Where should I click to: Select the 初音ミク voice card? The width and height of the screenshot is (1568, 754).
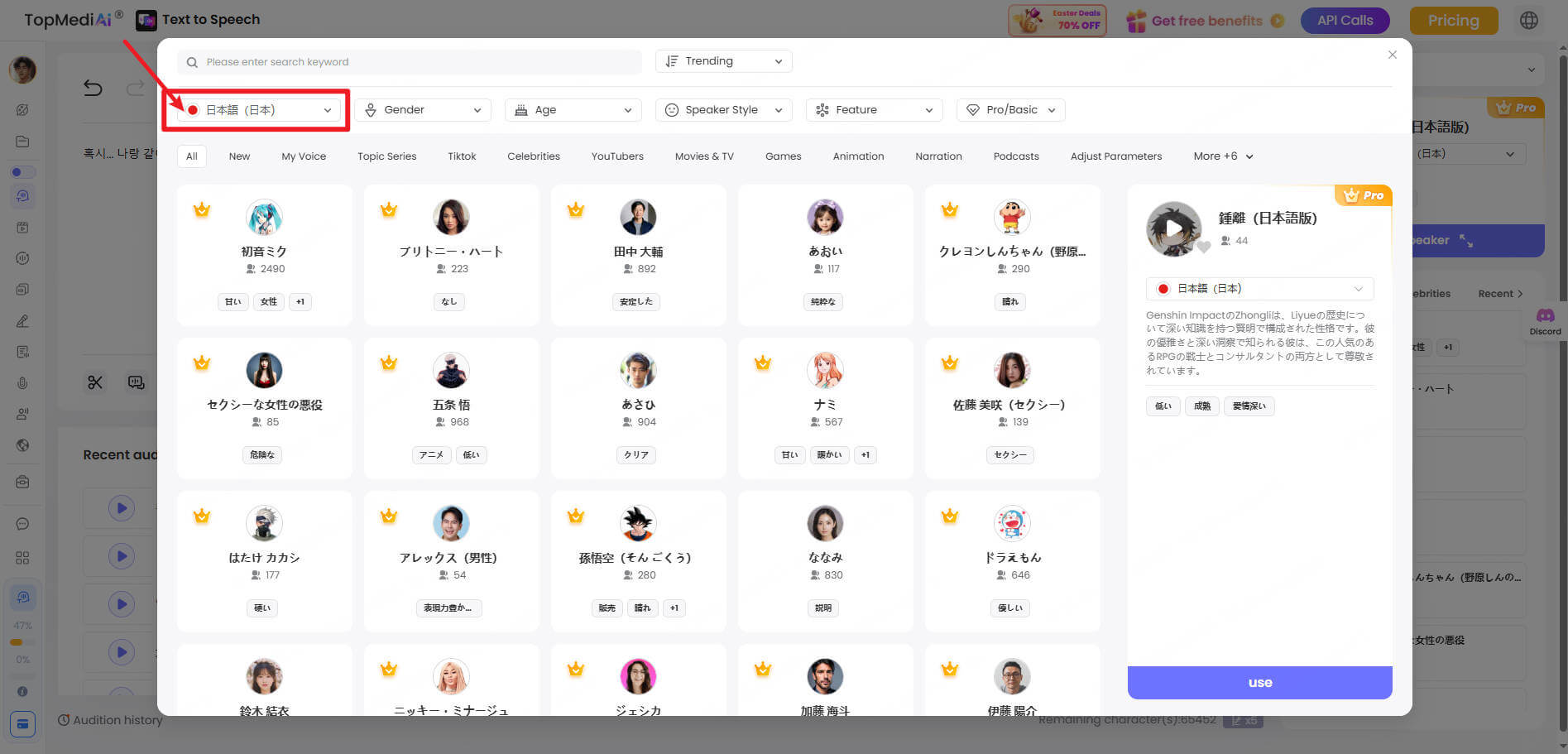(x=265, y=256)
